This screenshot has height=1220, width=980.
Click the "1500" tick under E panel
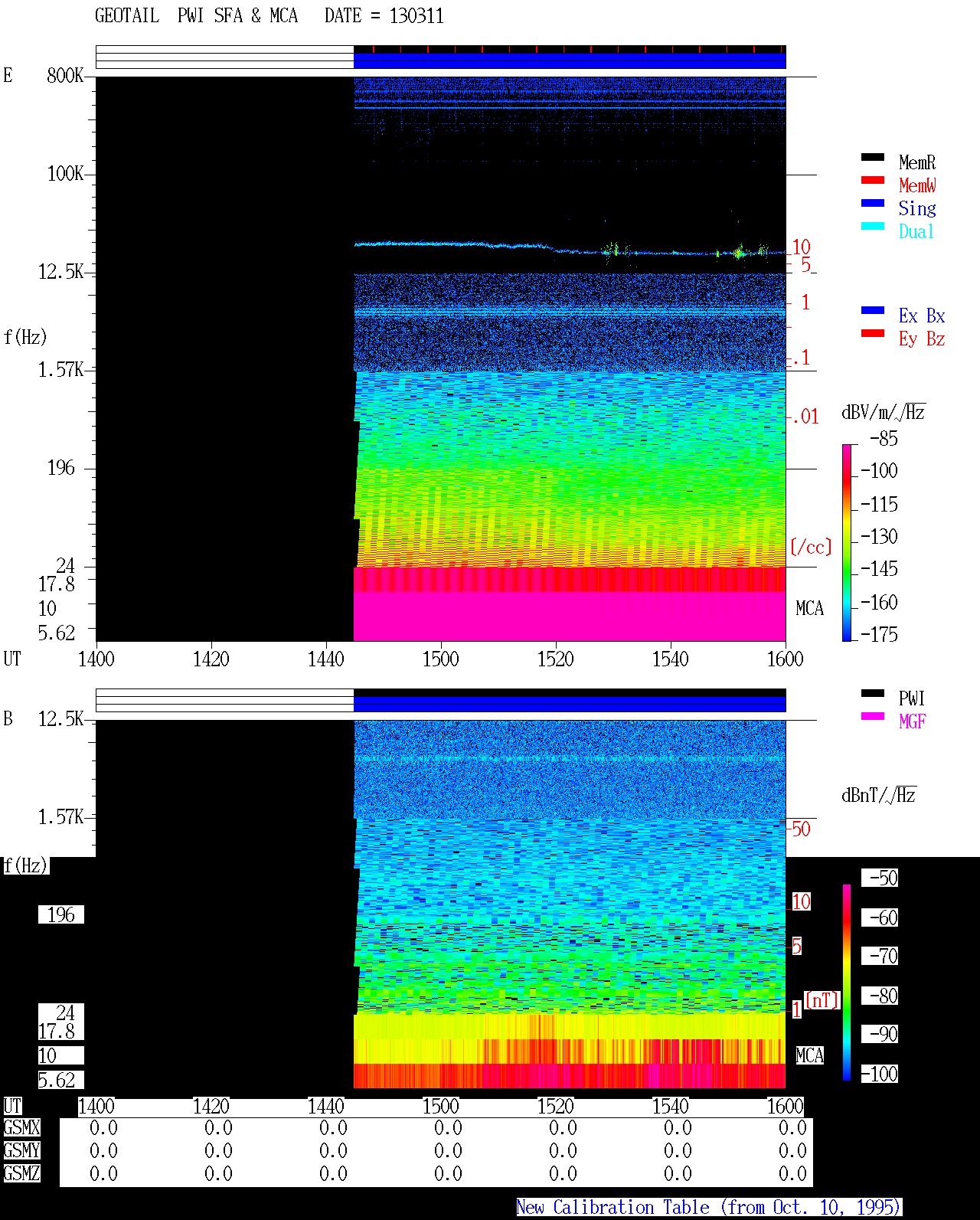pyautogui.click(x=440, y=659)
